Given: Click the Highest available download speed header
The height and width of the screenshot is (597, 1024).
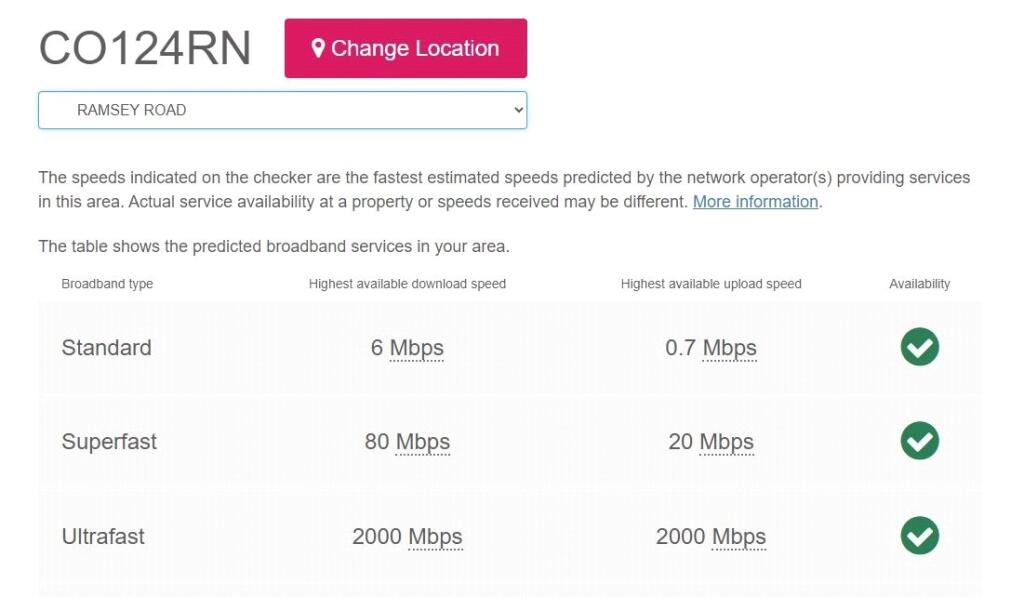Looking at the screenshot, I should point(407,284).
